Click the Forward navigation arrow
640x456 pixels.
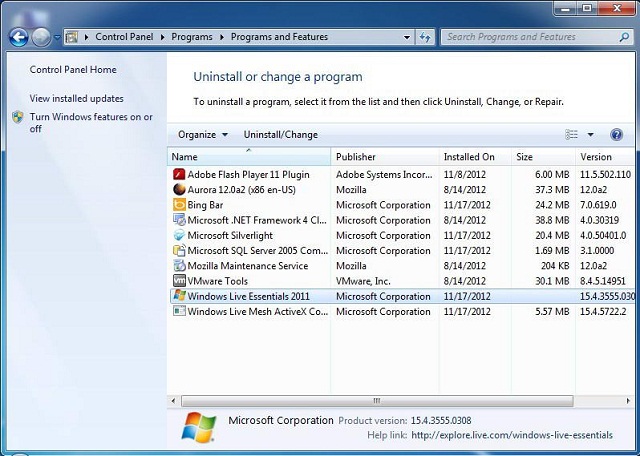pyautogui.click(x=41, y=38)
